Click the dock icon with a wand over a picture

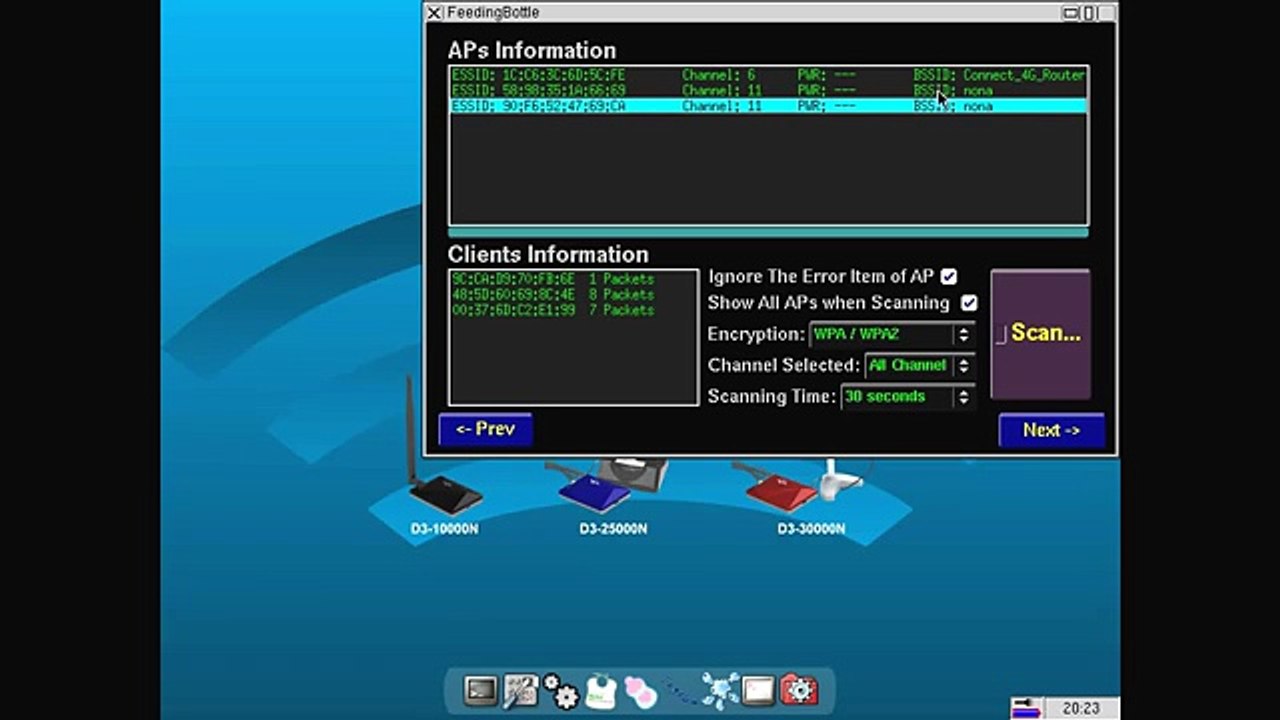(520, 690)
